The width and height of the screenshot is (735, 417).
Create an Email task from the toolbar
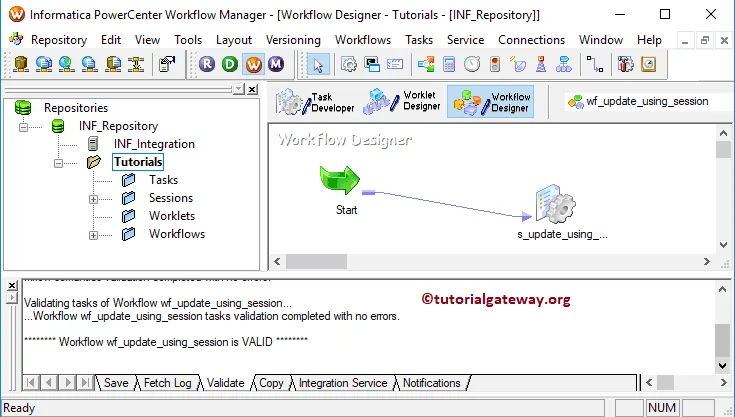[395, 64]
